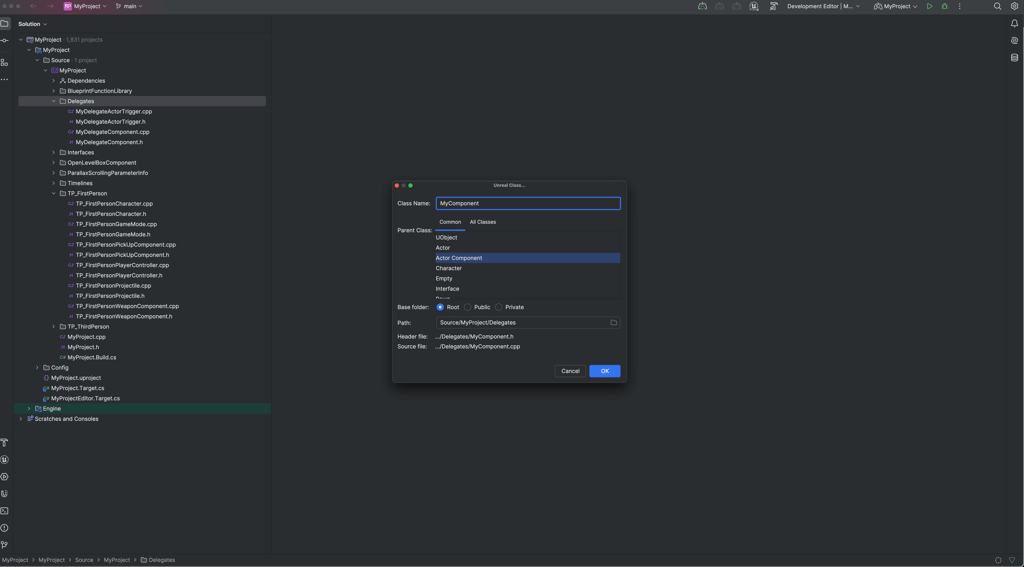Viewport: 1024px width, 567px height.
Task: Expand the BlueprintFunctionLibrary folder
Action: pos(54,91)
